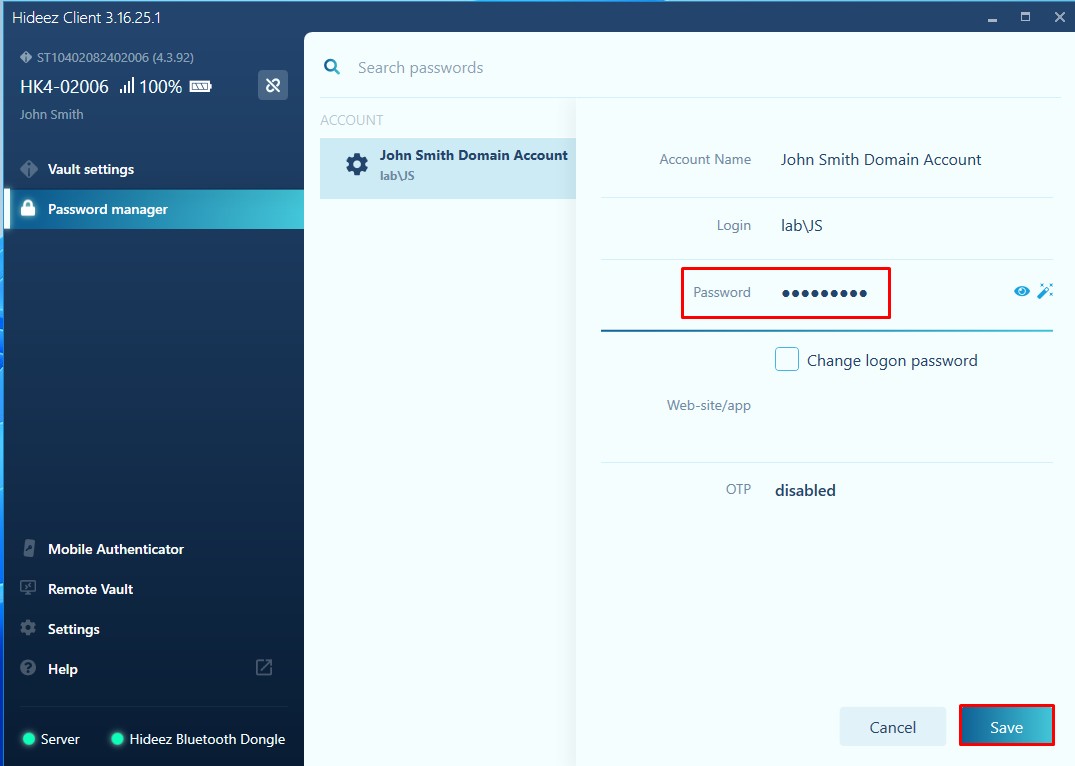This screenshot has height=766, width=1075.
Task: Select Password manager sidebar item
Action: [x=107, y=209]
